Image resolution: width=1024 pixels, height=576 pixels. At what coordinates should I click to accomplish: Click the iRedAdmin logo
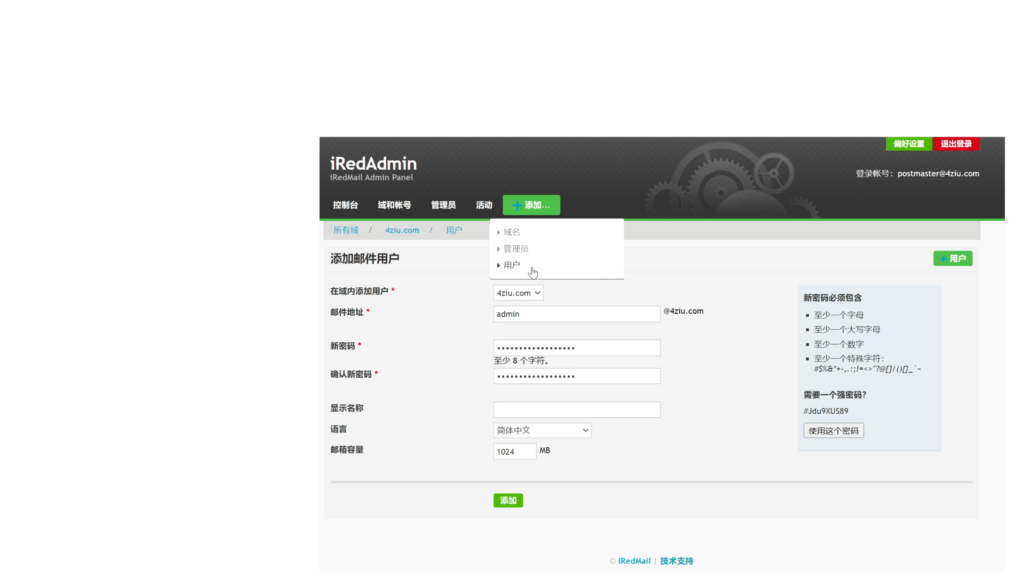(x=373, y=164)
